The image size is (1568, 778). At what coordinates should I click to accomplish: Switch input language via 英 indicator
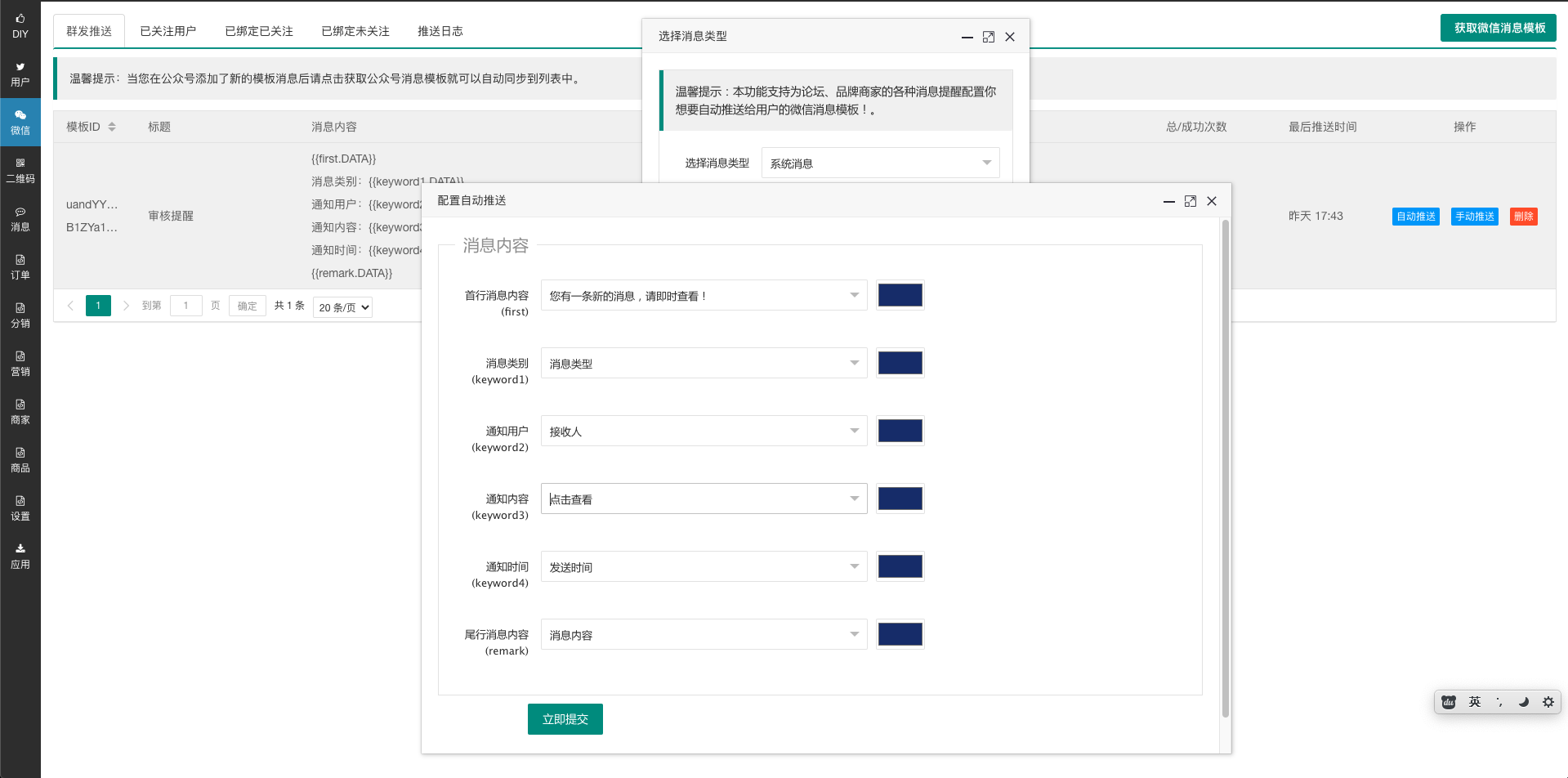click(x=1475, y=702)
